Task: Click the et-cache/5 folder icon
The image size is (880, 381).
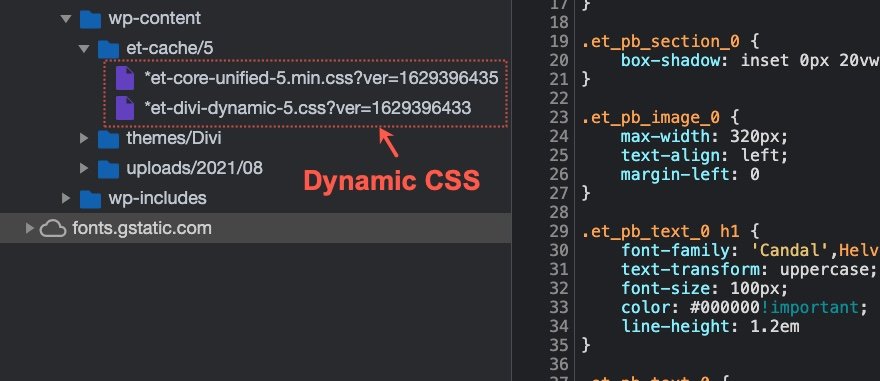Action: 108,49
